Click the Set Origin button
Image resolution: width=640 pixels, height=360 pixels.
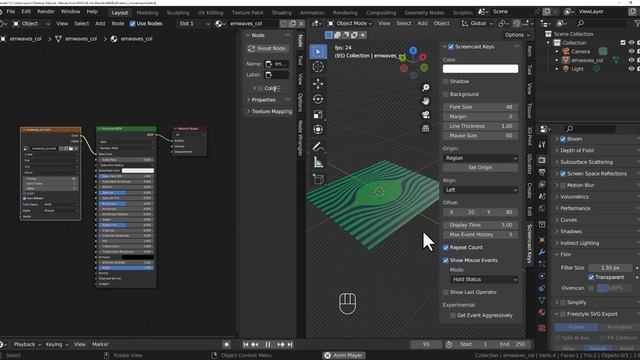480,168
